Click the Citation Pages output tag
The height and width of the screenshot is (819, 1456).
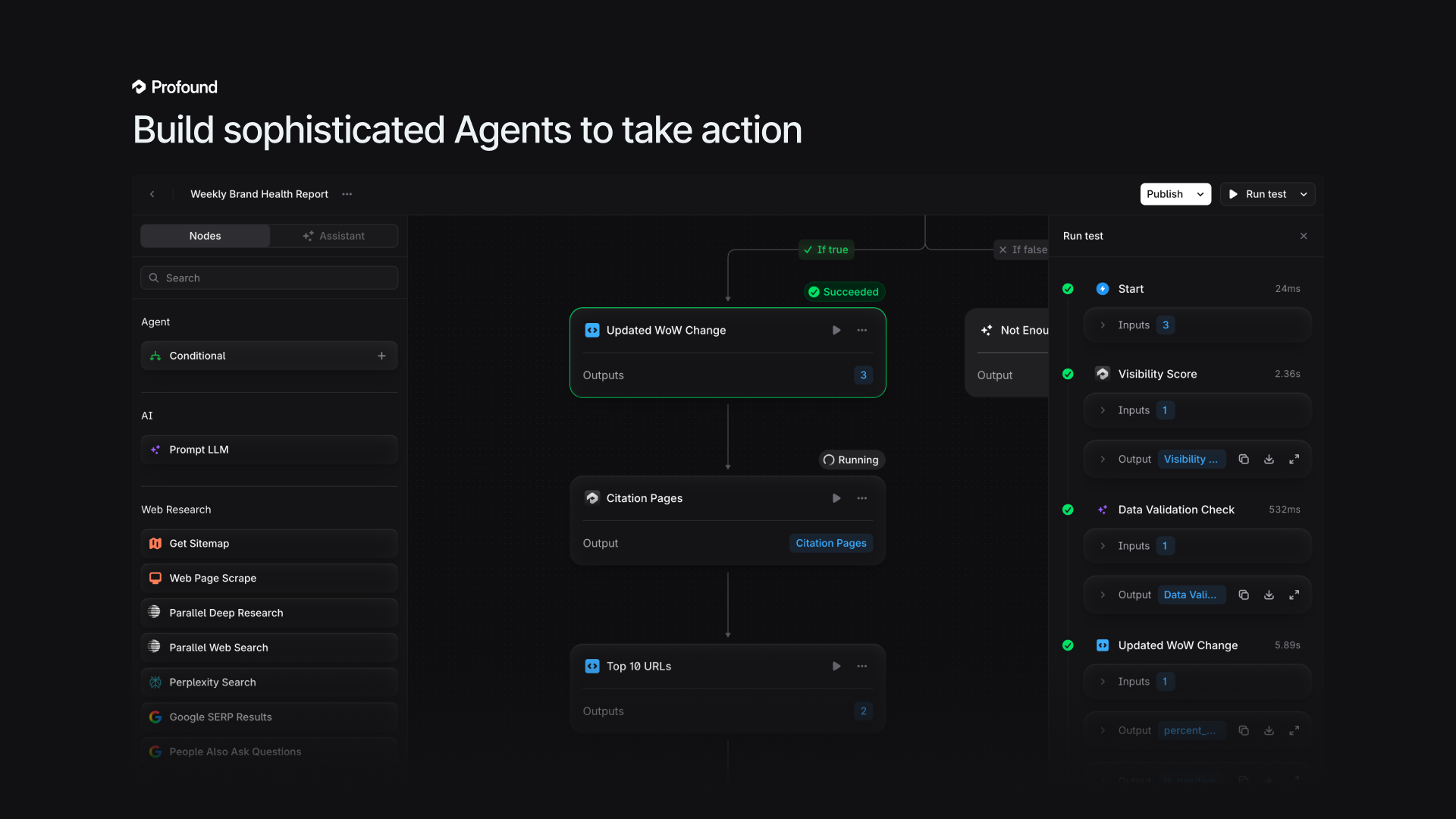coord(830,544)
